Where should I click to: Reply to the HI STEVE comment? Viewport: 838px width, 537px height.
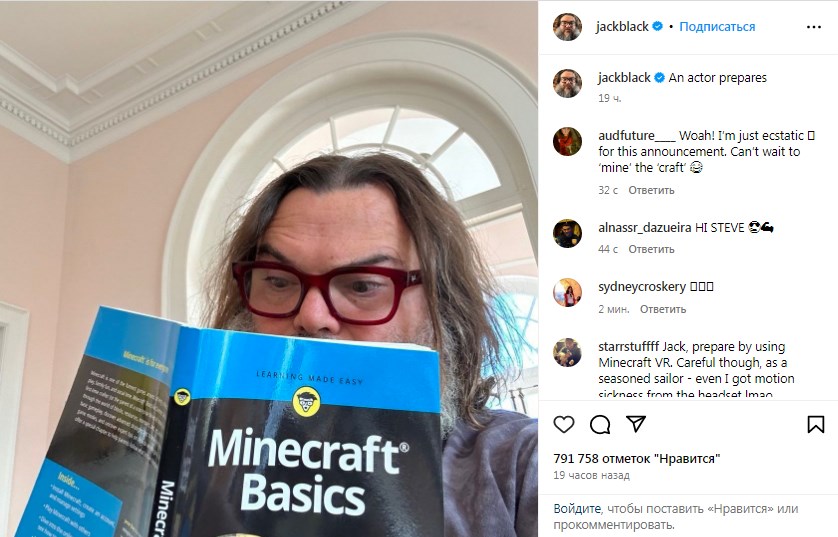651,250
